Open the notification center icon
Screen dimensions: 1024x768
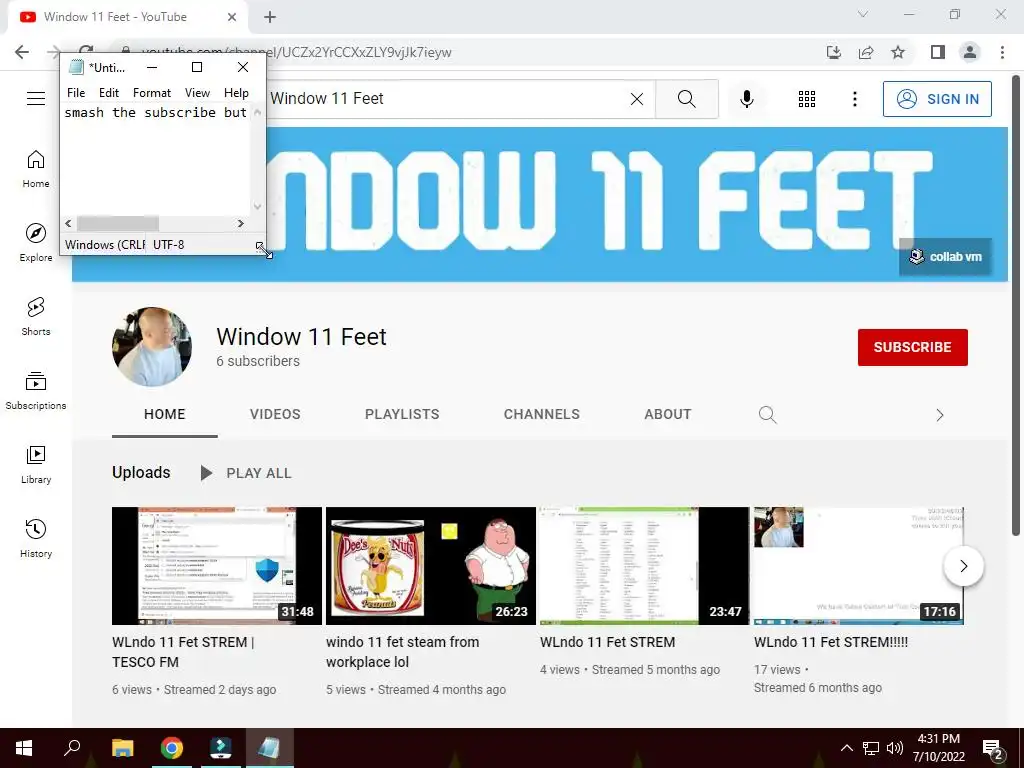(993, 749)
